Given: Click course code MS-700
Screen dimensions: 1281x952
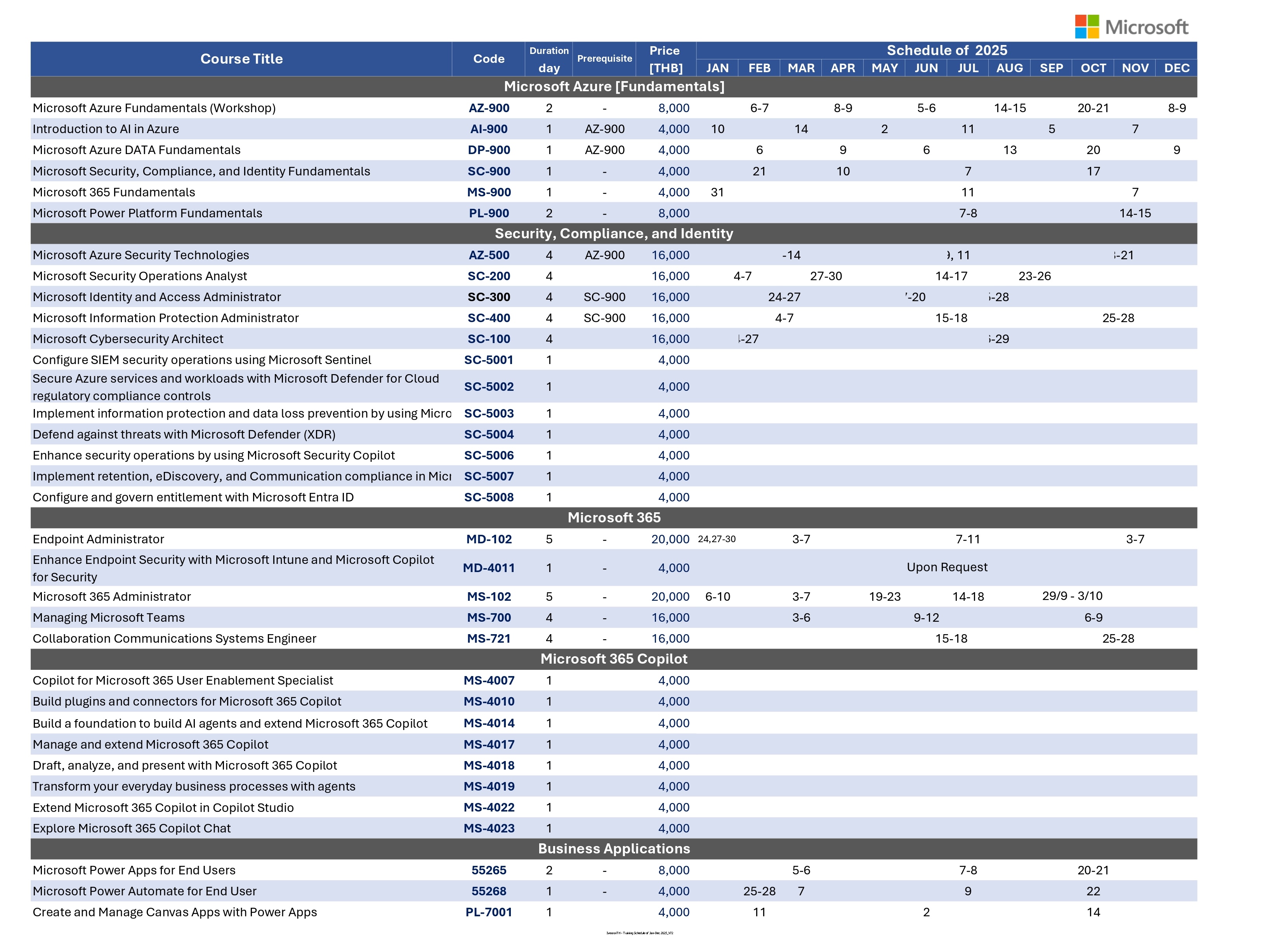Looking at the screenshot, I should (x=489, y=618).
